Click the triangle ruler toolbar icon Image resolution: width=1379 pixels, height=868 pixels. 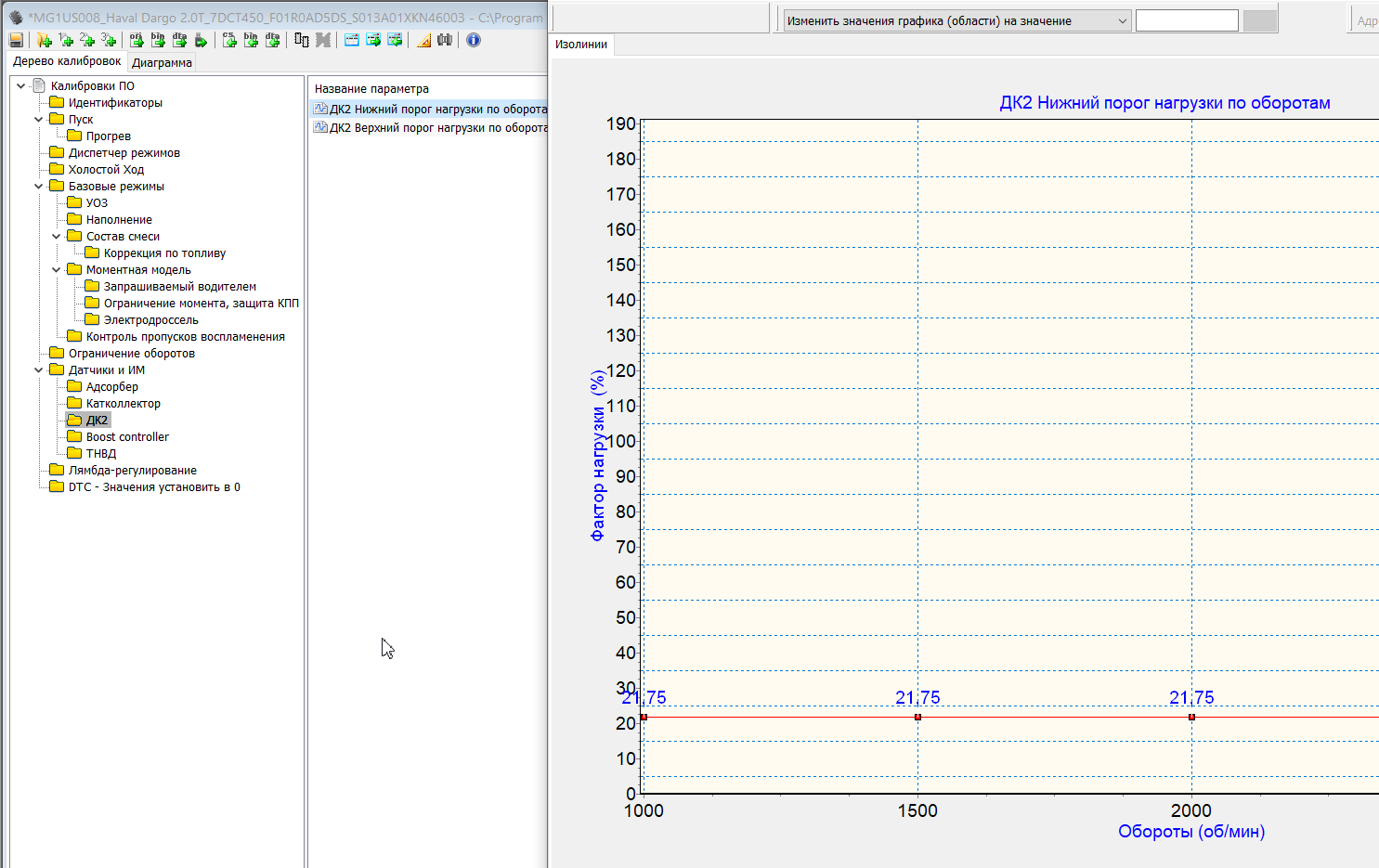click(423, 40)
